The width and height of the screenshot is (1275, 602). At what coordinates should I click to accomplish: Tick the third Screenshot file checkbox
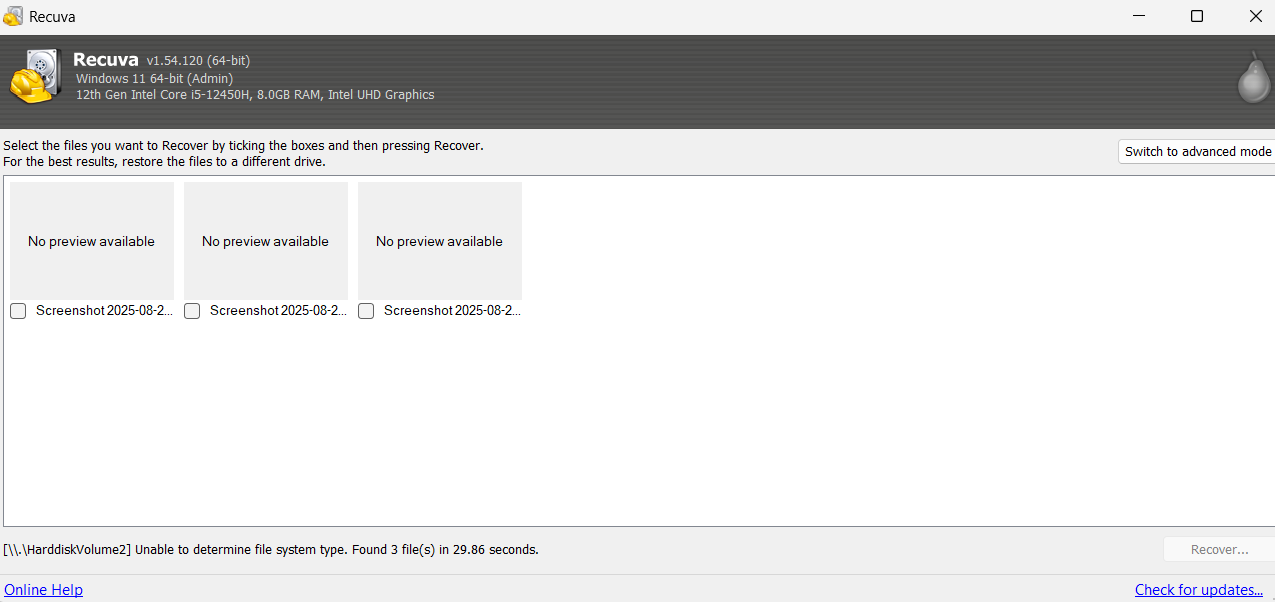tap(366, 311)
